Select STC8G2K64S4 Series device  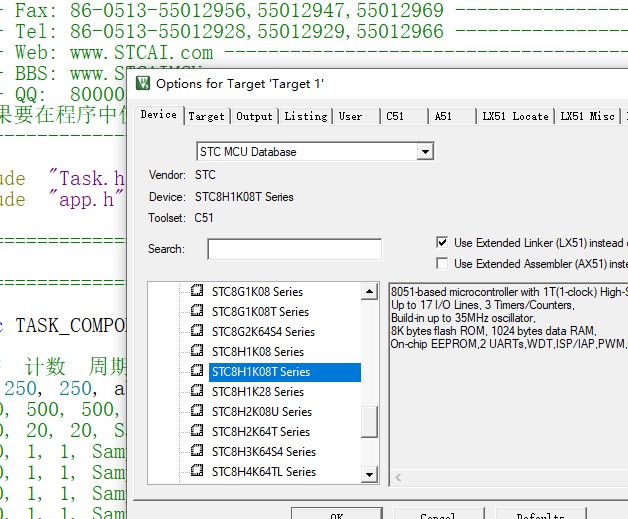(263, 332)
